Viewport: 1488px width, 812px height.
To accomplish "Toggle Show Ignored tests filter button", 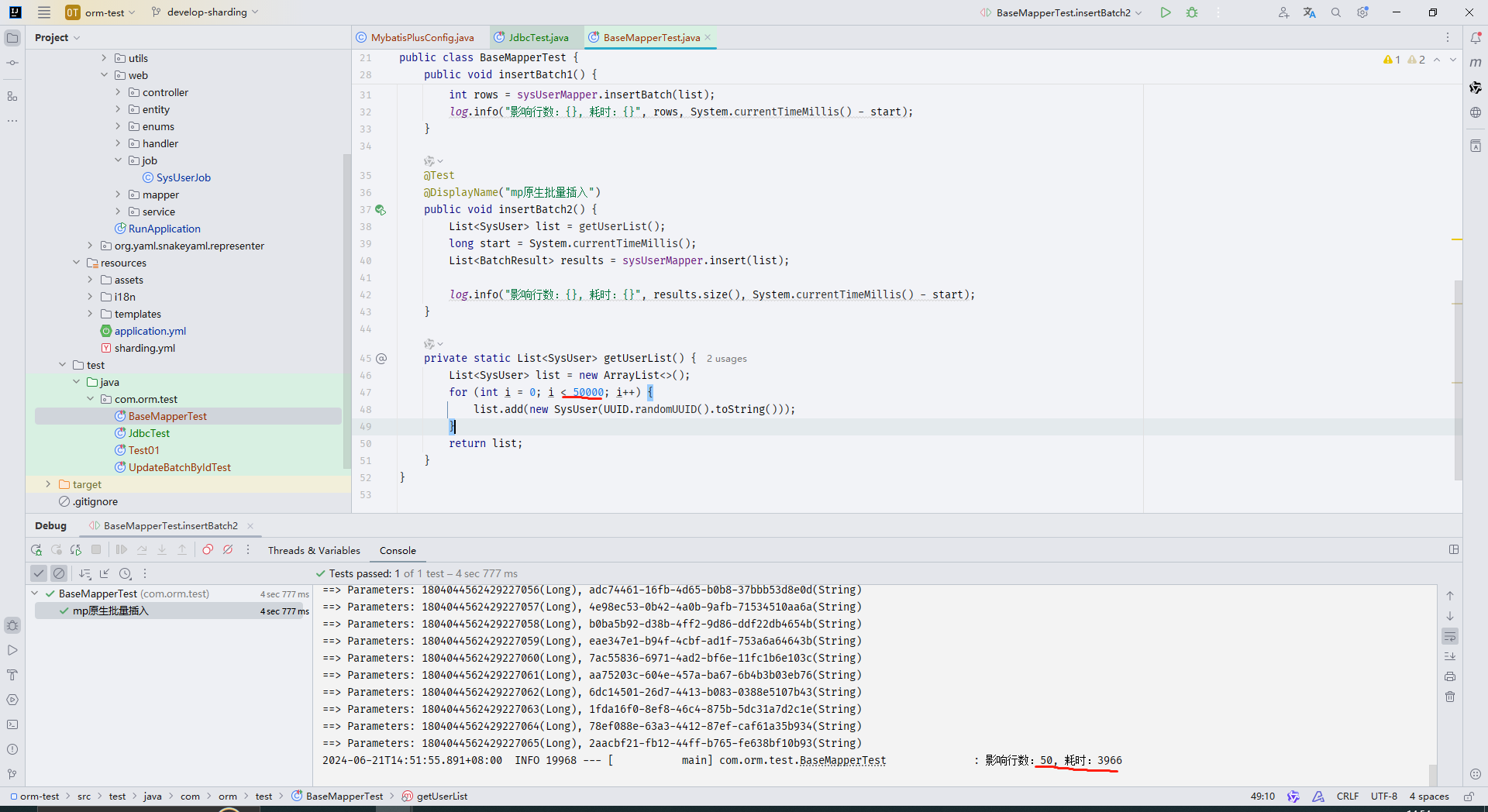I will point(59,573).
